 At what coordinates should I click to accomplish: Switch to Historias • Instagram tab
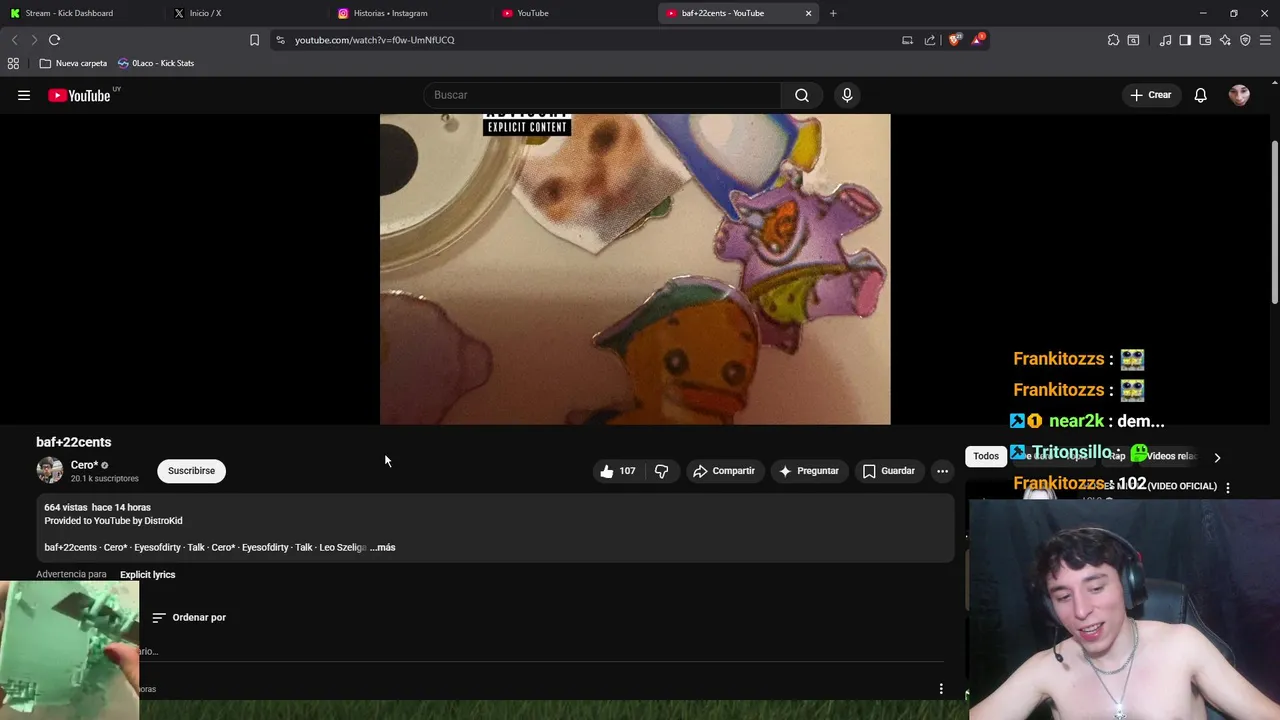click(x=408, y=13)
